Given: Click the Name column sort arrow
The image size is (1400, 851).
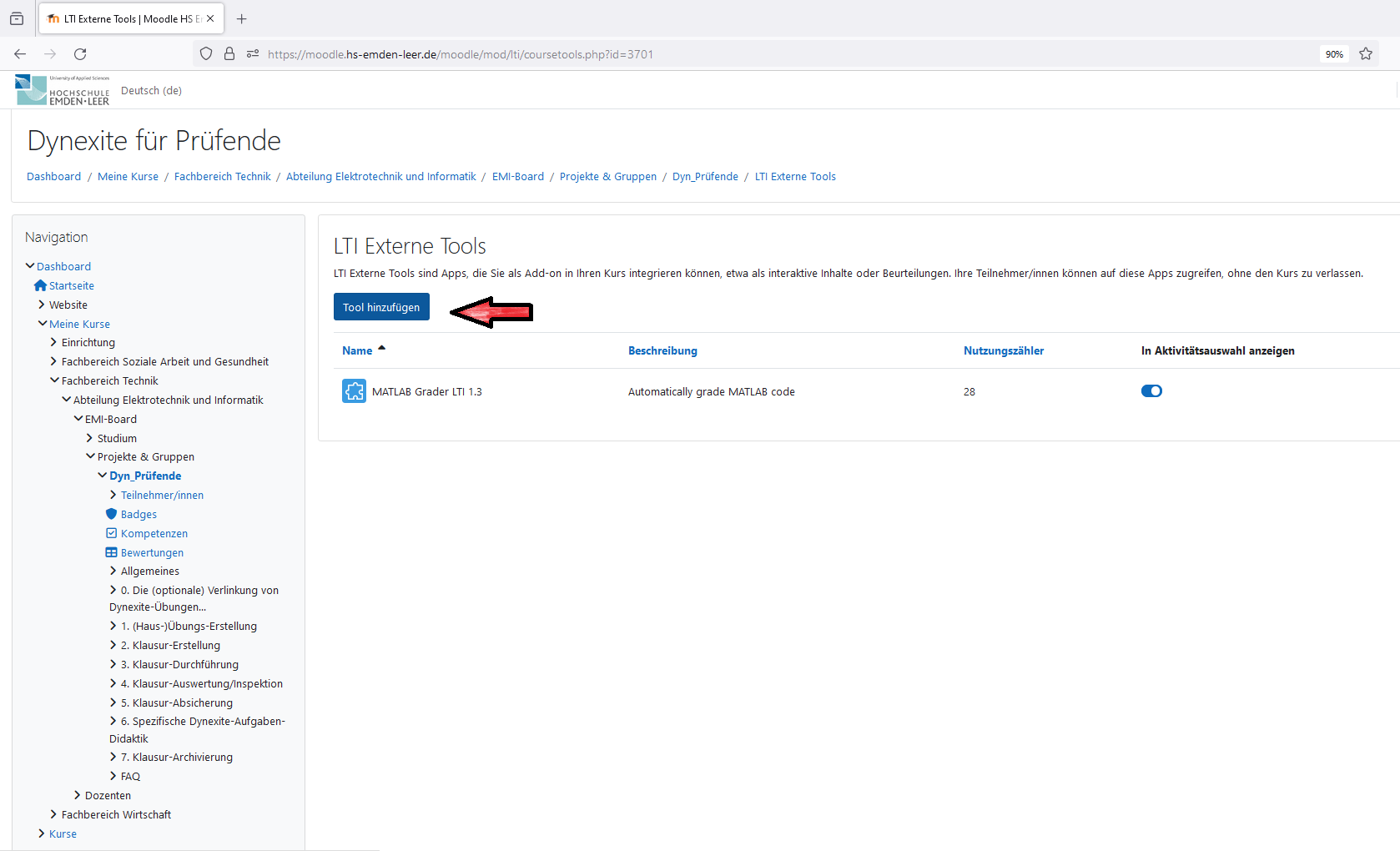Looking at the screenshot, I should [x=381, y=349].
